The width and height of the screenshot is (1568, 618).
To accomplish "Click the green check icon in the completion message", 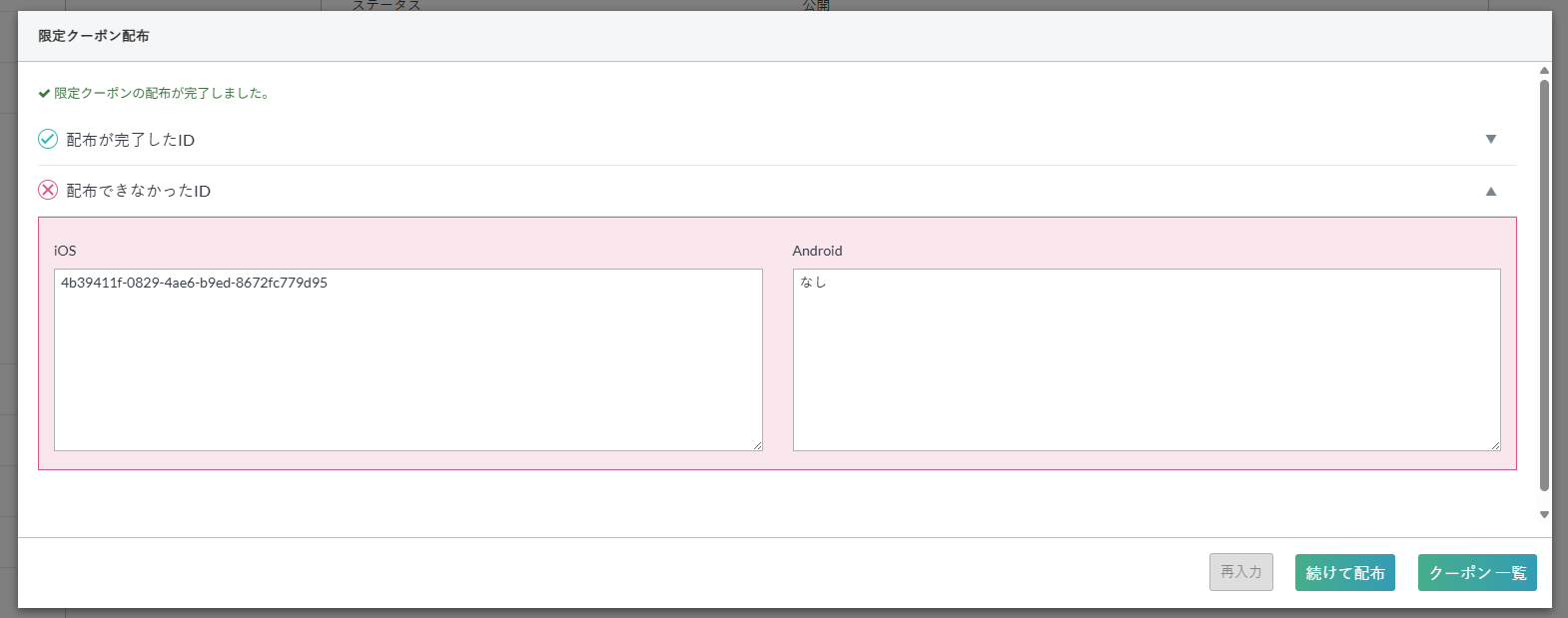I will click(44, 93).
